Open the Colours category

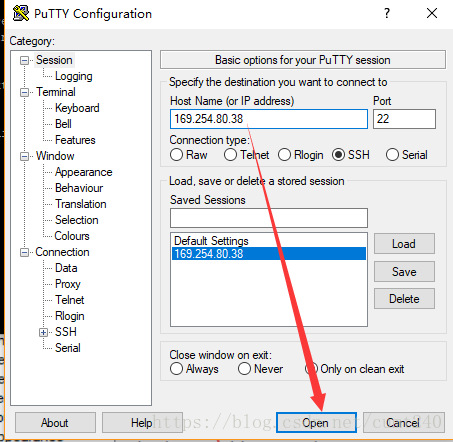tap(72, 236)
